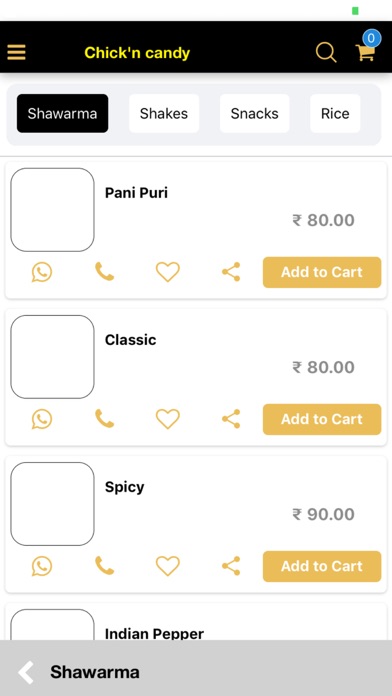Tap the search magnifier icon
This screenshot has height=696, width=392.
pyautogui.click(x=326, y=52)
